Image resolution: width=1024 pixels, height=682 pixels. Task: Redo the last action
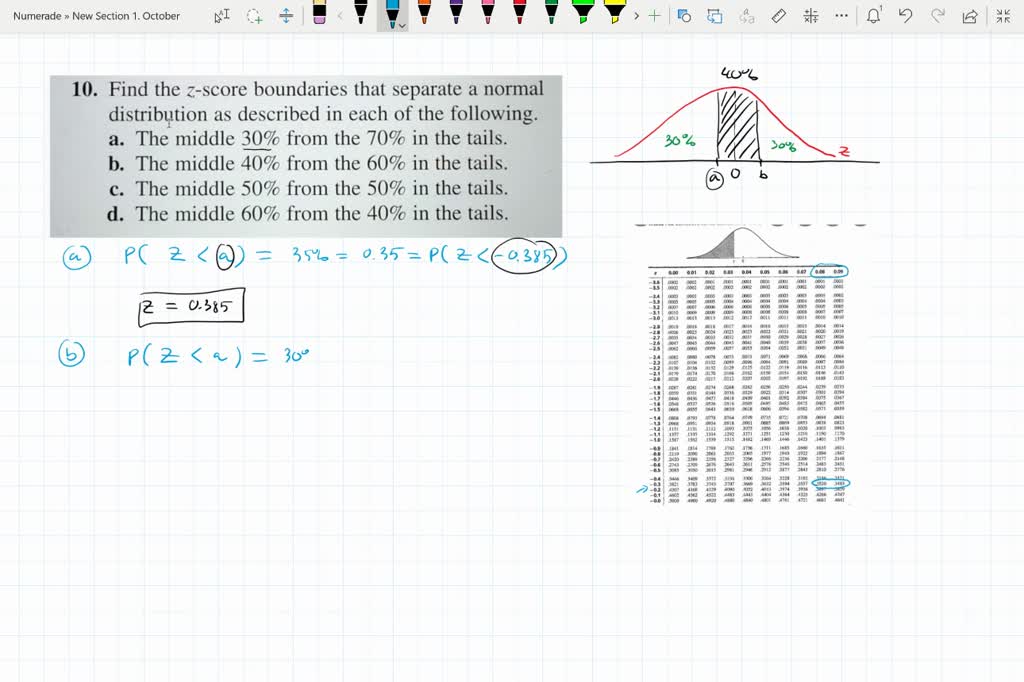point(938,16)
